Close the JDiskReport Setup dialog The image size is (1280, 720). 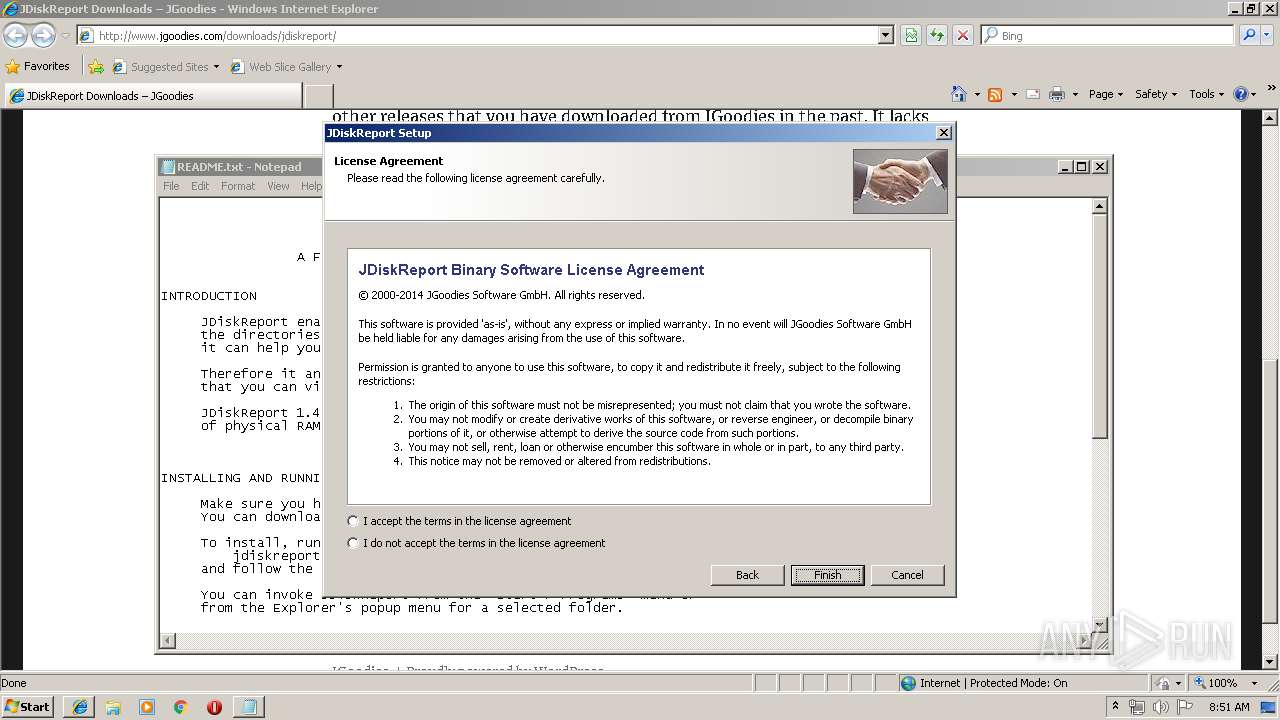[943, 133]
